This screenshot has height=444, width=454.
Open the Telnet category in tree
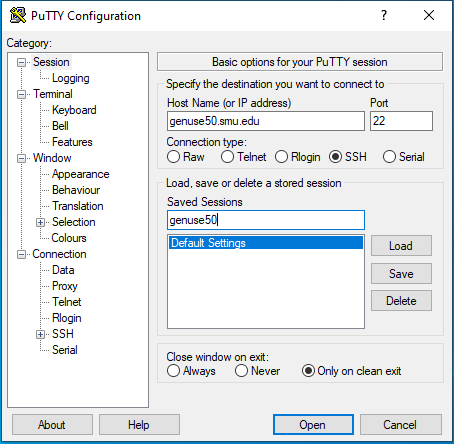[x=67, y=302]
